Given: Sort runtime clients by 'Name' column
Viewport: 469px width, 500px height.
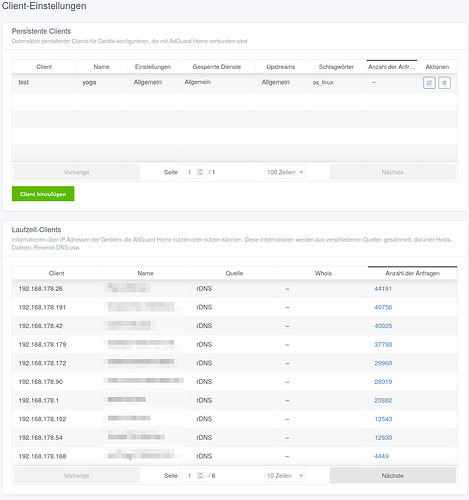Looking at the screenshot, I should [145, 273].
